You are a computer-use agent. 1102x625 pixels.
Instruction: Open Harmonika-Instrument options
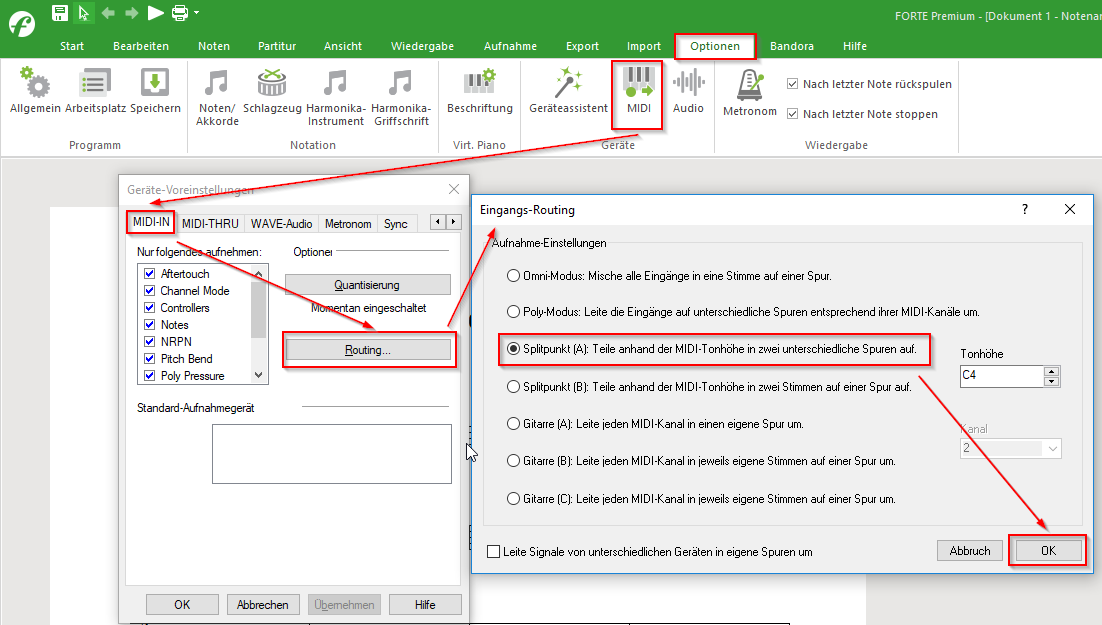coord(336,97)
